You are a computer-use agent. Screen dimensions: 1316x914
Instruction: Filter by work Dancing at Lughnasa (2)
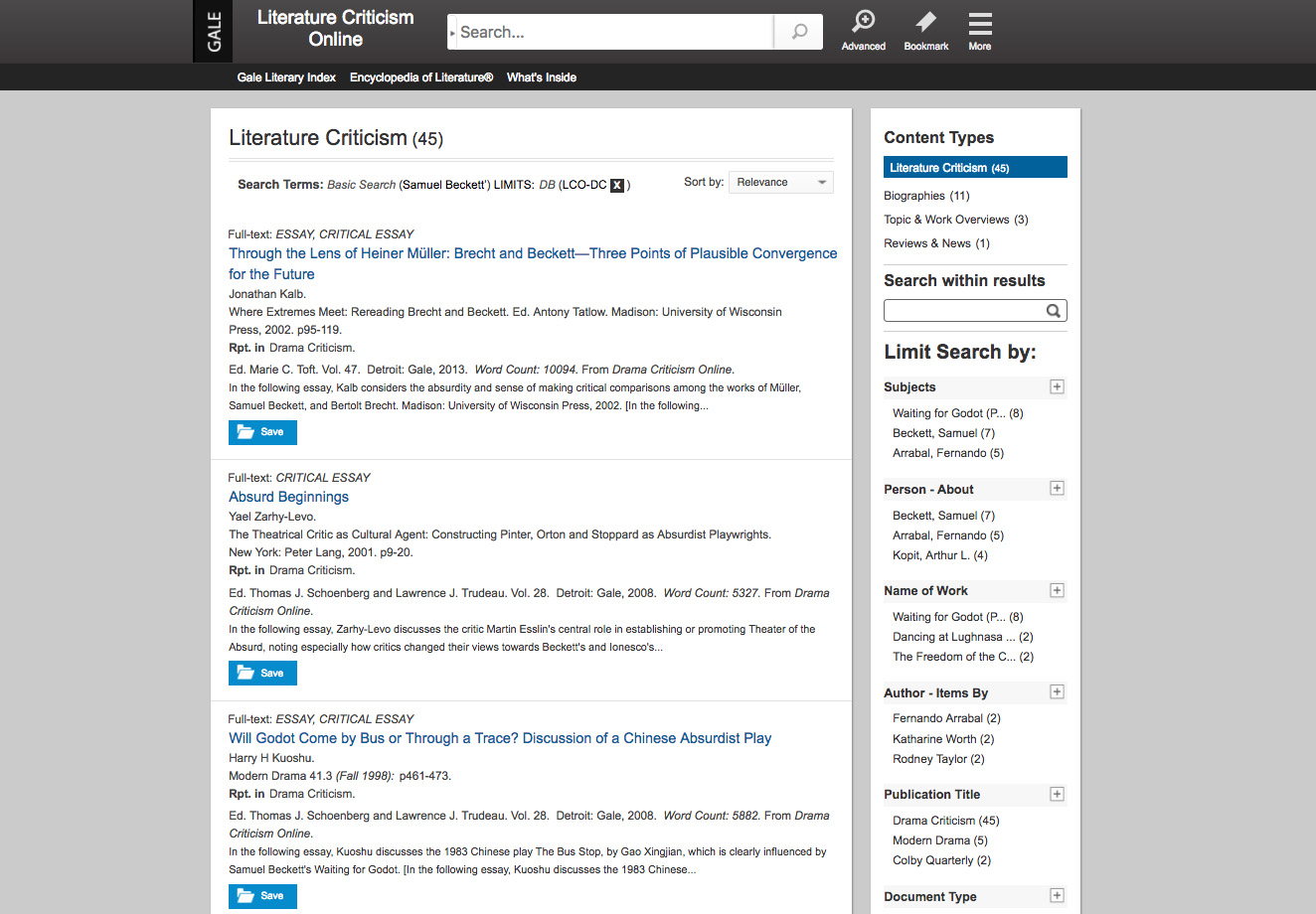click(x=963, y=637)
